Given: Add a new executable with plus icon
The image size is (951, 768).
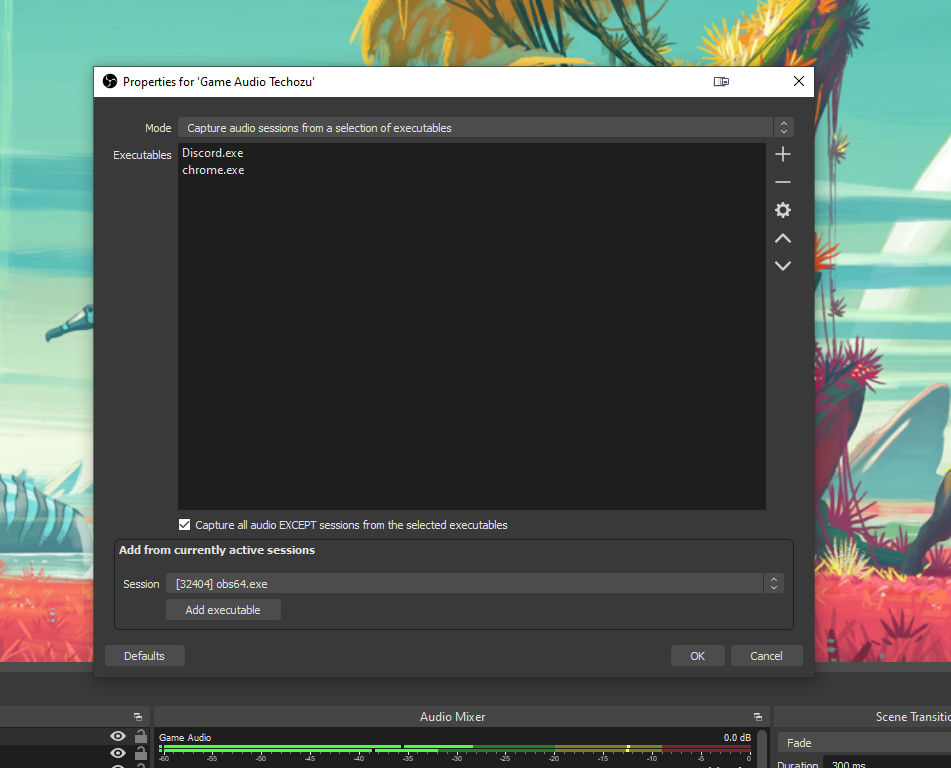Looking at the screenshot, I should click(782, 154).
